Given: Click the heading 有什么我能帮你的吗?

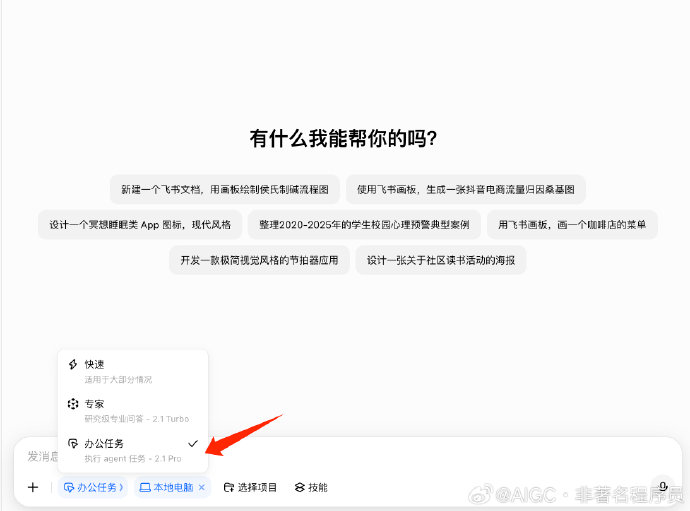Looking at the screenshot, I should [343, 138].
